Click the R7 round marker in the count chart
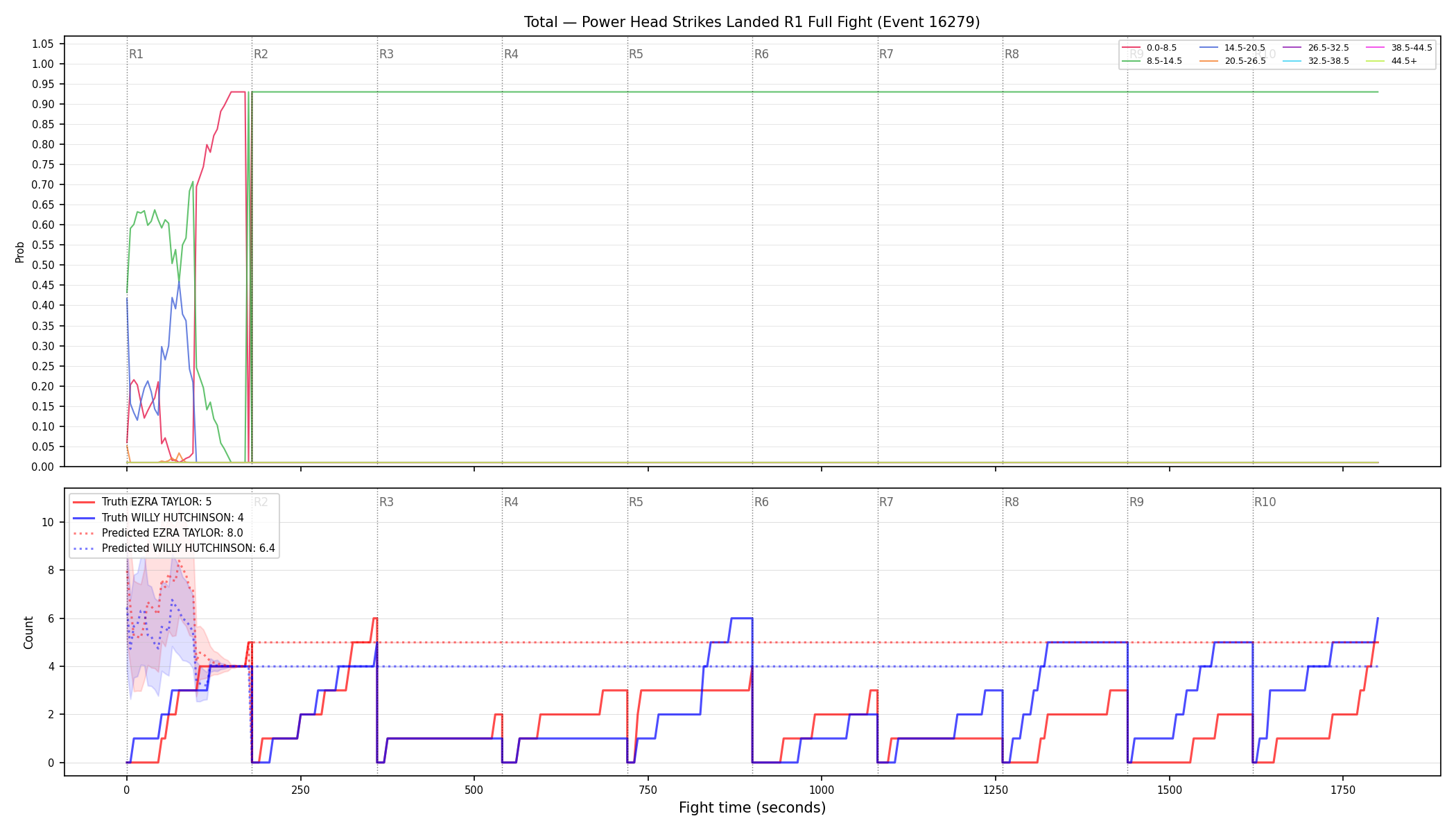1456x832 pixels. 886,502
